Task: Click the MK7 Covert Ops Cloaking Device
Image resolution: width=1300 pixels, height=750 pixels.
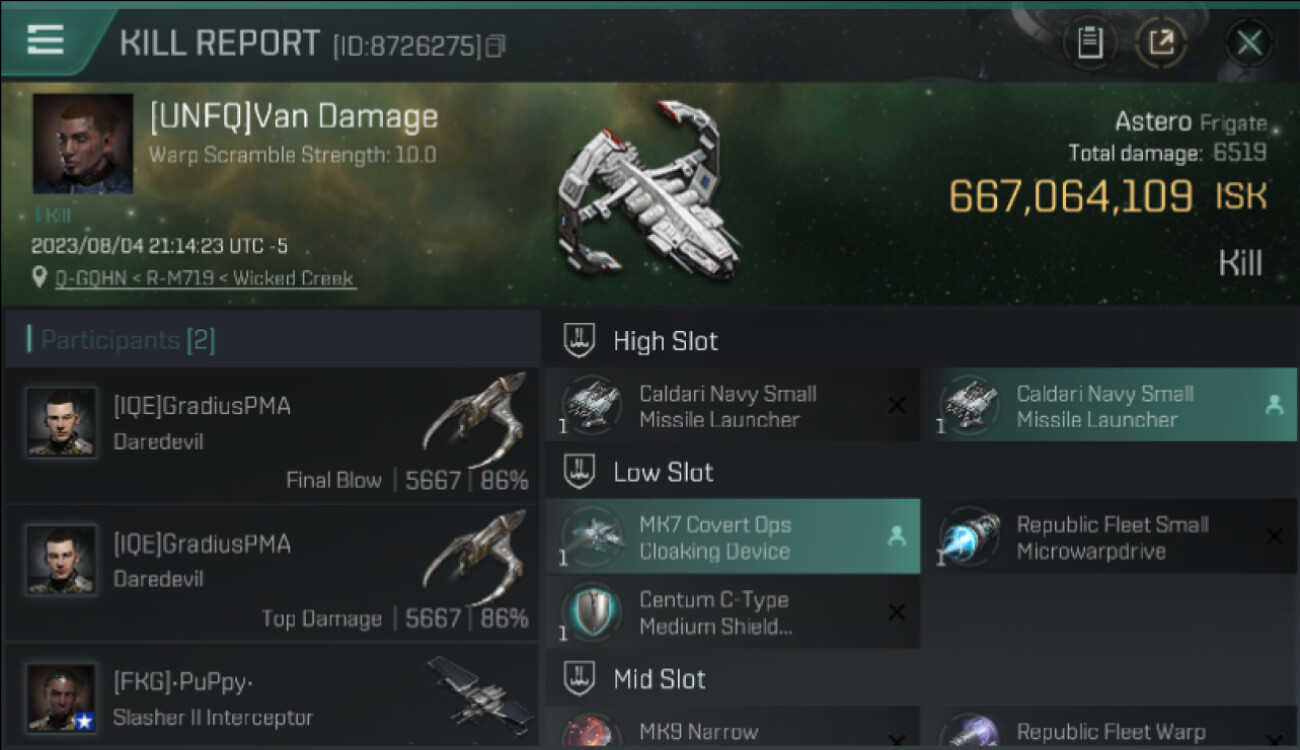Action: 732,537
